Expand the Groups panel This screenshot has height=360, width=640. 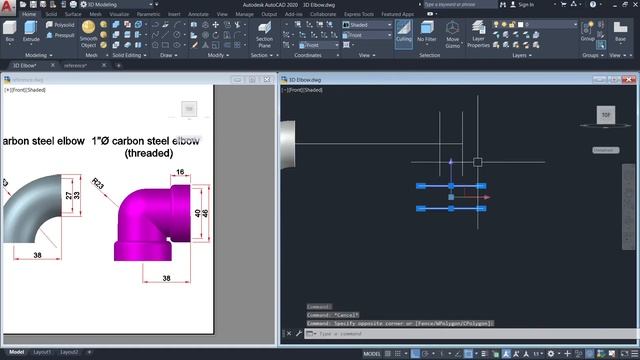(x=593, y=55)
